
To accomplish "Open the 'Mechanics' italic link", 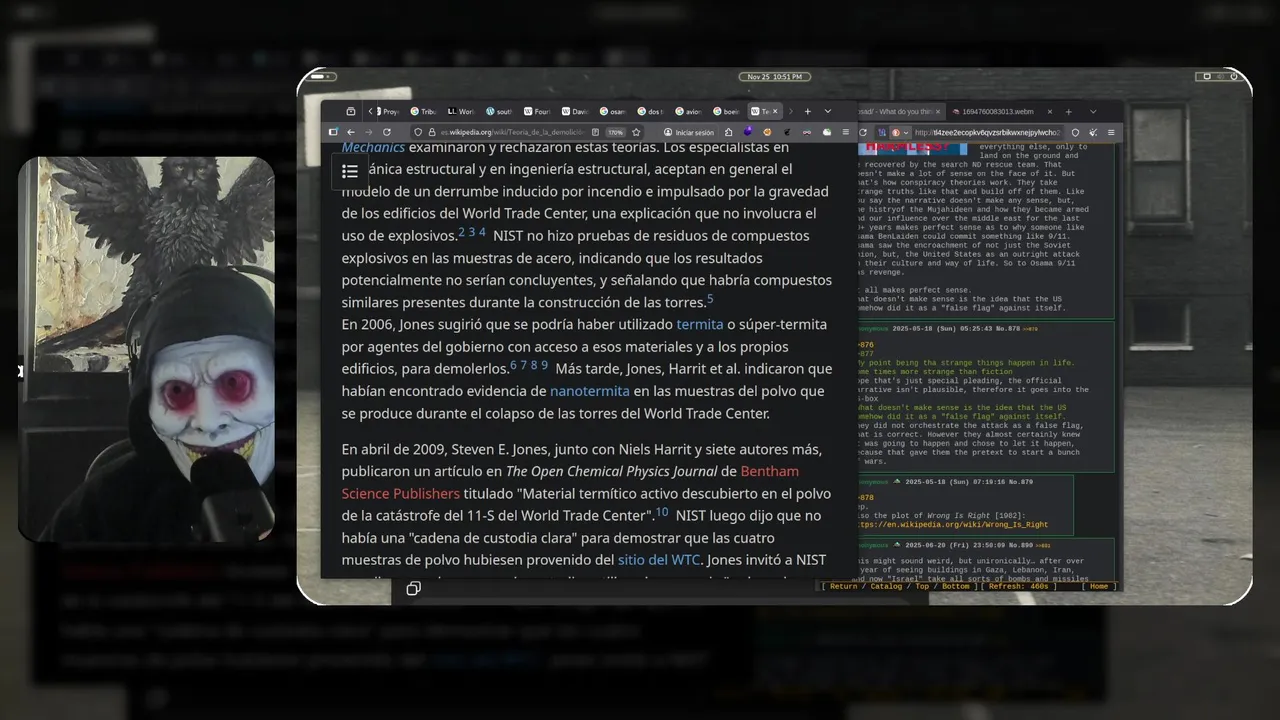I will 373,147.
